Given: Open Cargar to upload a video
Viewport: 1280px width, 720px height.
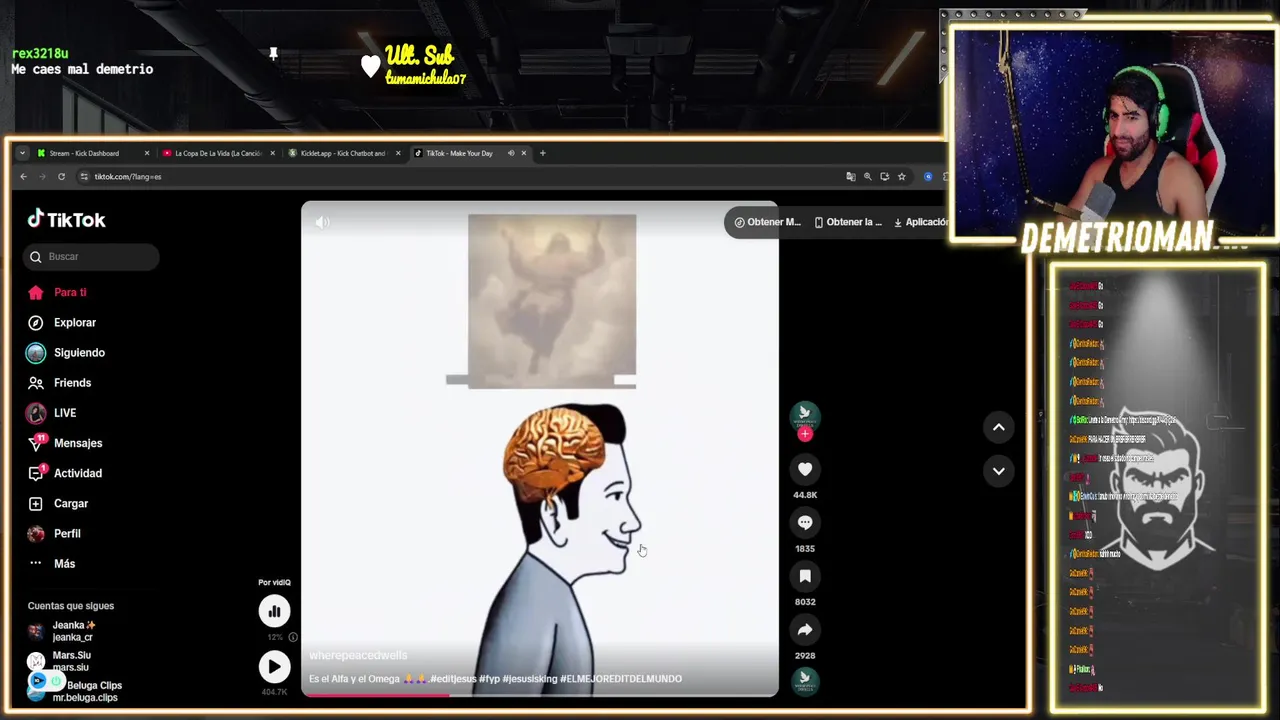Looking at the screenshot, I should 58,504.
